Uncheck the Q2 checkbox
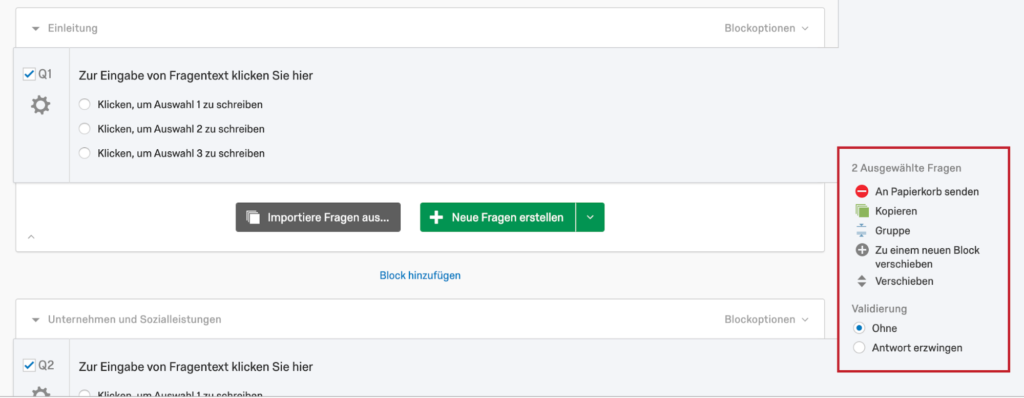Viewport: 1024px width, 398px height. (x=29, y=365)
